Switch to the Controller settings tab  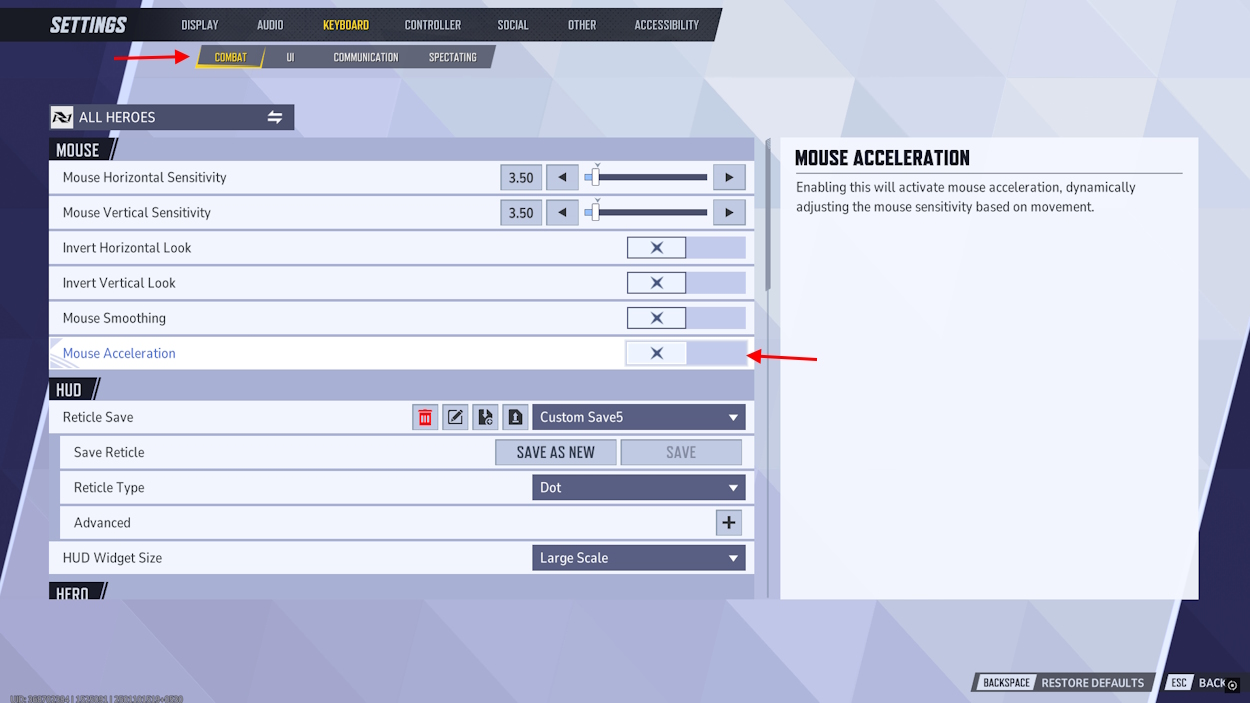pos(432,25)
